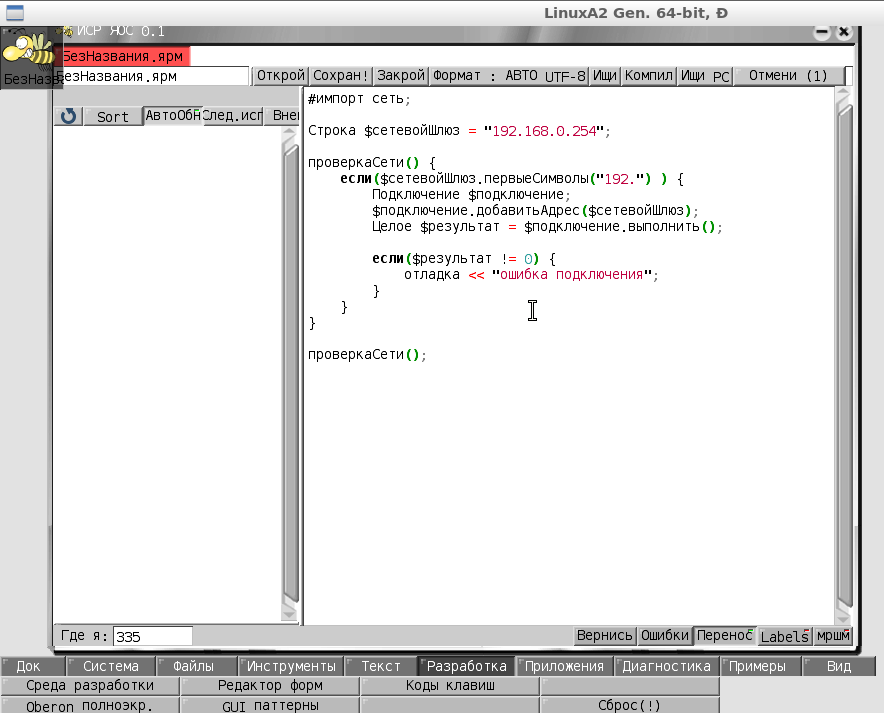Click the Sort button
Viewport: 884px width, 713px height.
click(113, 116)
